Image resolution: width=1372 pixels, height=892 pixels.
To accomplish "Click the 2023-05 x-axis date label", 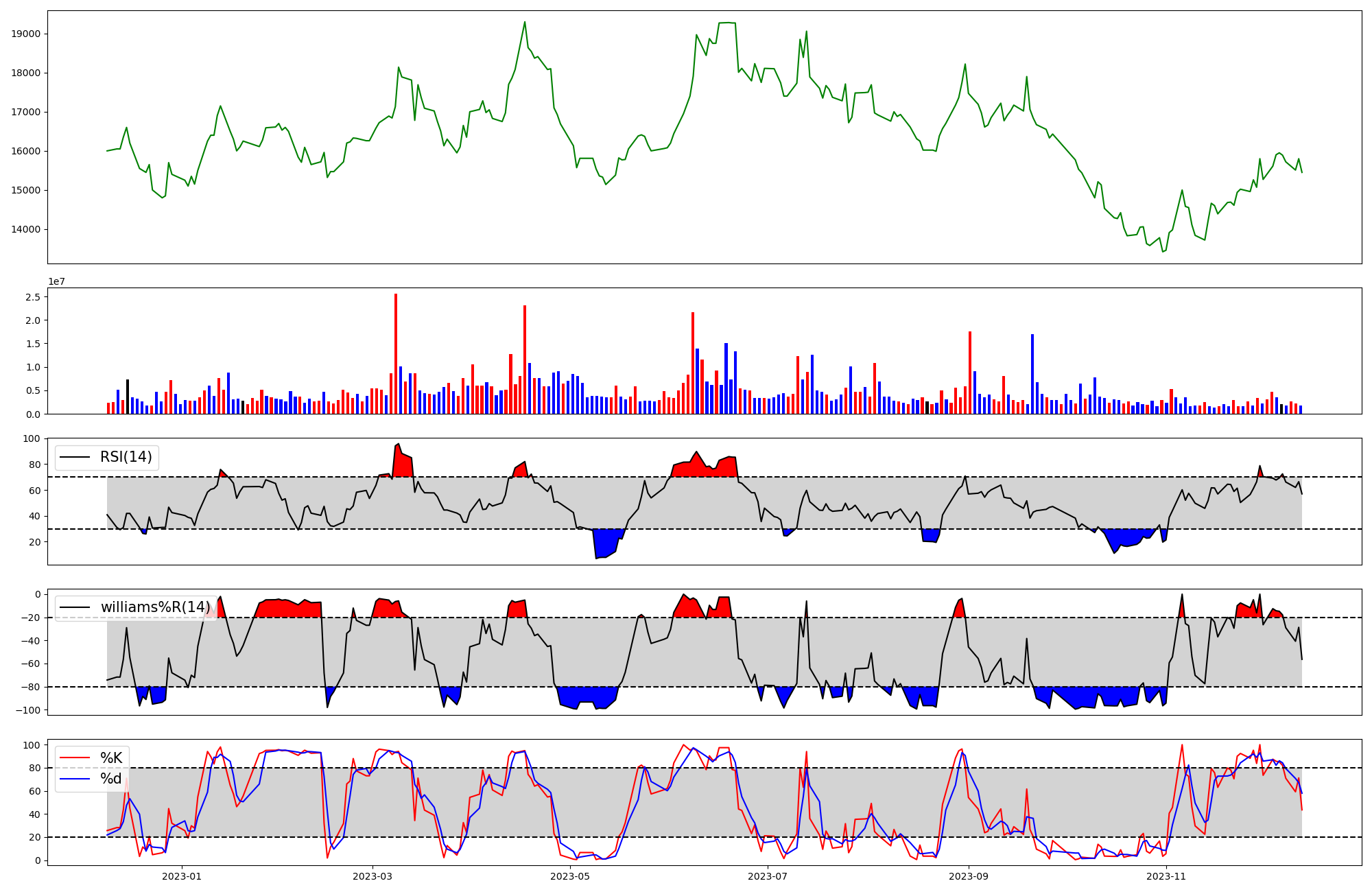I will (x=570, y=876).
